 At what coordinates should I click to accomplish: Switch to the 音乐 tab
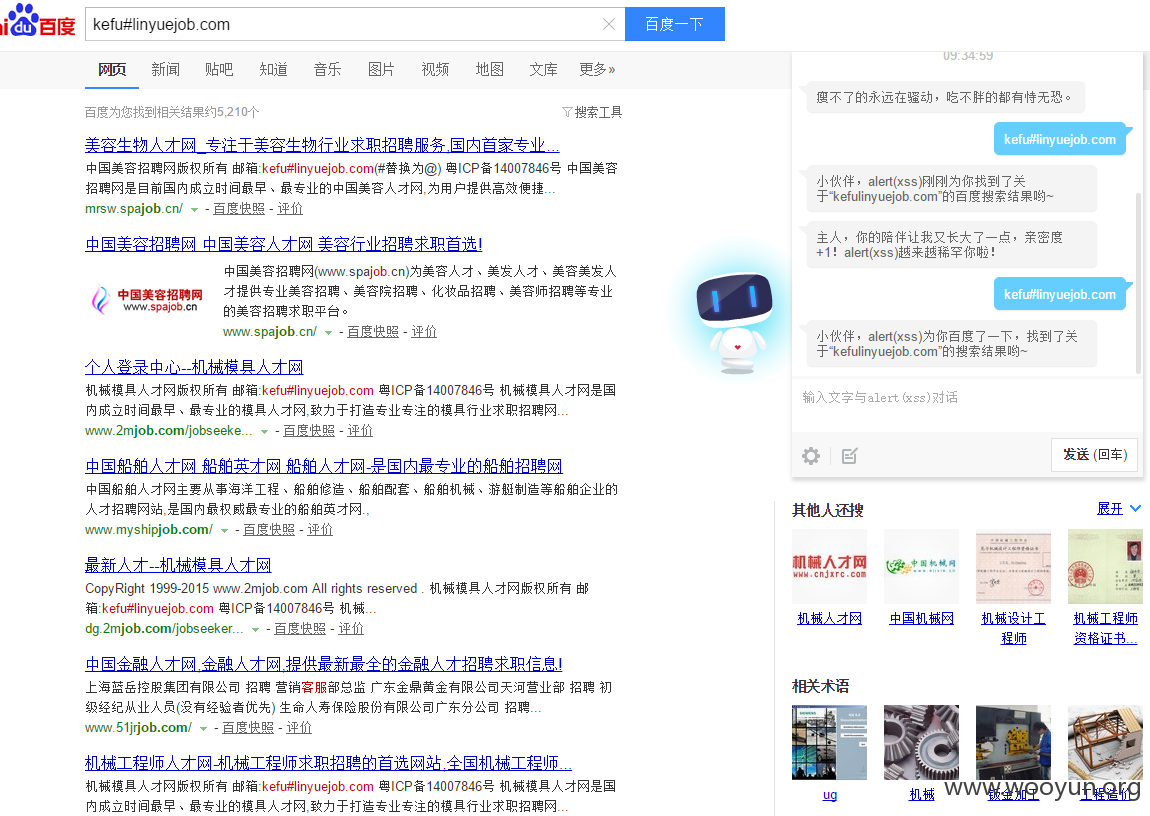[327, 70]
